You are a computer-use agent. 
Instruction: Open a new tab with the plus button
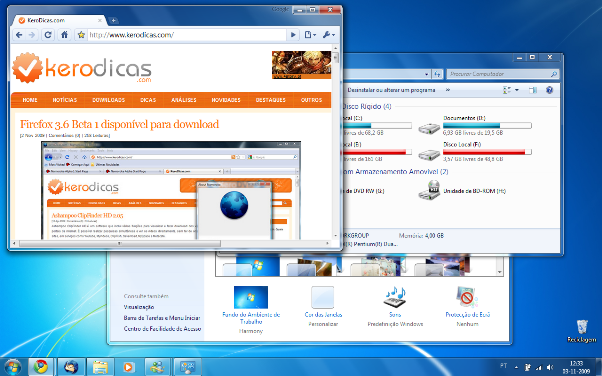[x=113, y=20]
